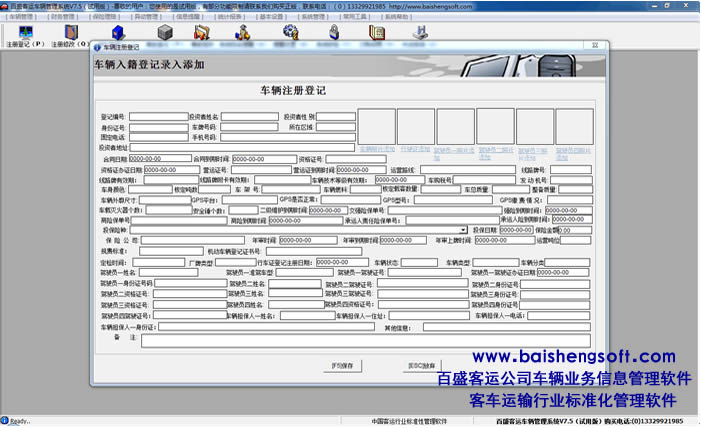This screenshot has height=428, width=701.
Task: Click the ESC放弃 cancel button
Action: tap(422, 366)
